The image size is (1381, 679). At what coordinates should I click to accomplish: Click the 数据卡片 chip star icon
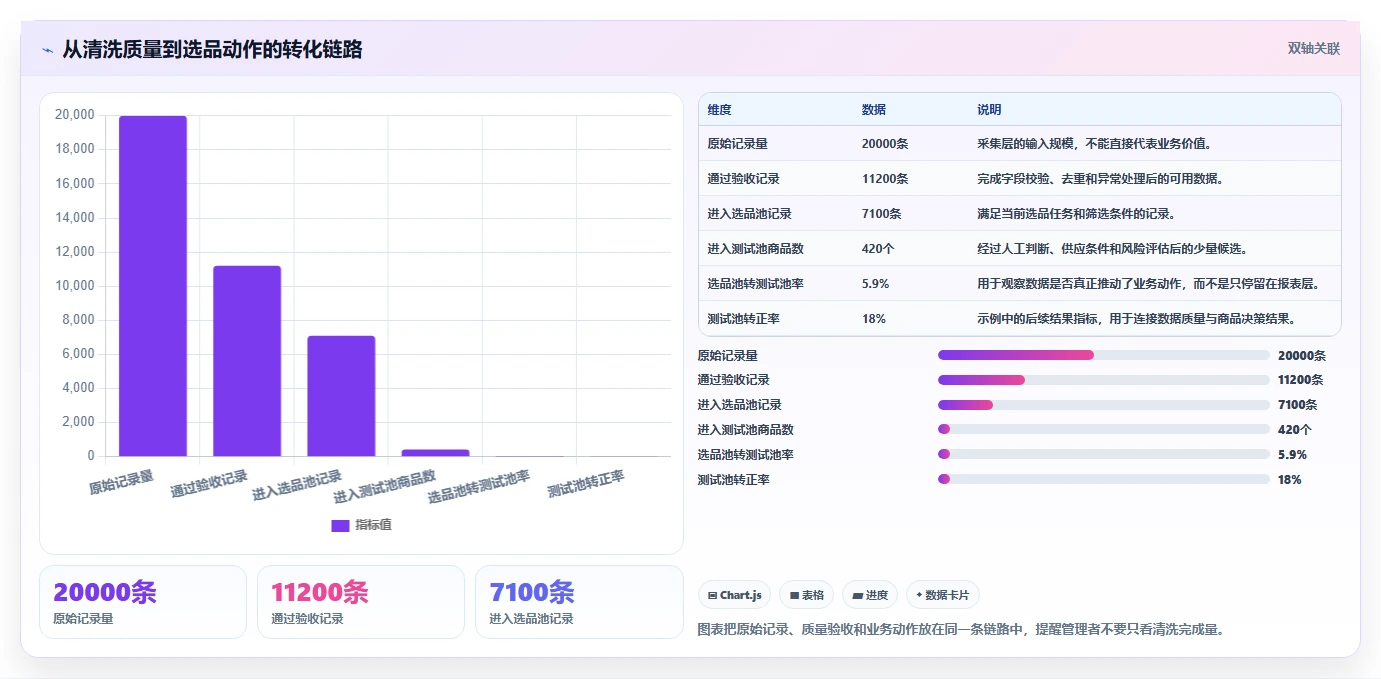click(919, 594)
